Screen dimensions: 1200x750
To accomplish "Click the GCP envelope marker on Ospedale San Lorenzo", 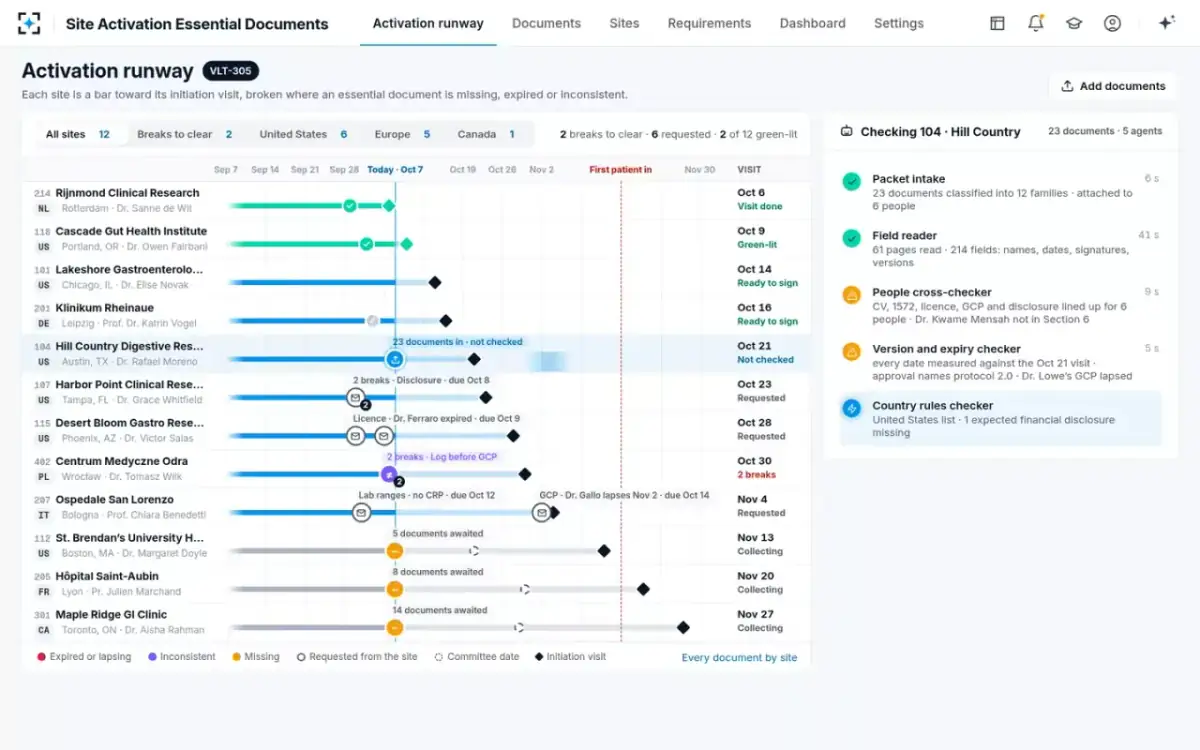I will 541,513.
